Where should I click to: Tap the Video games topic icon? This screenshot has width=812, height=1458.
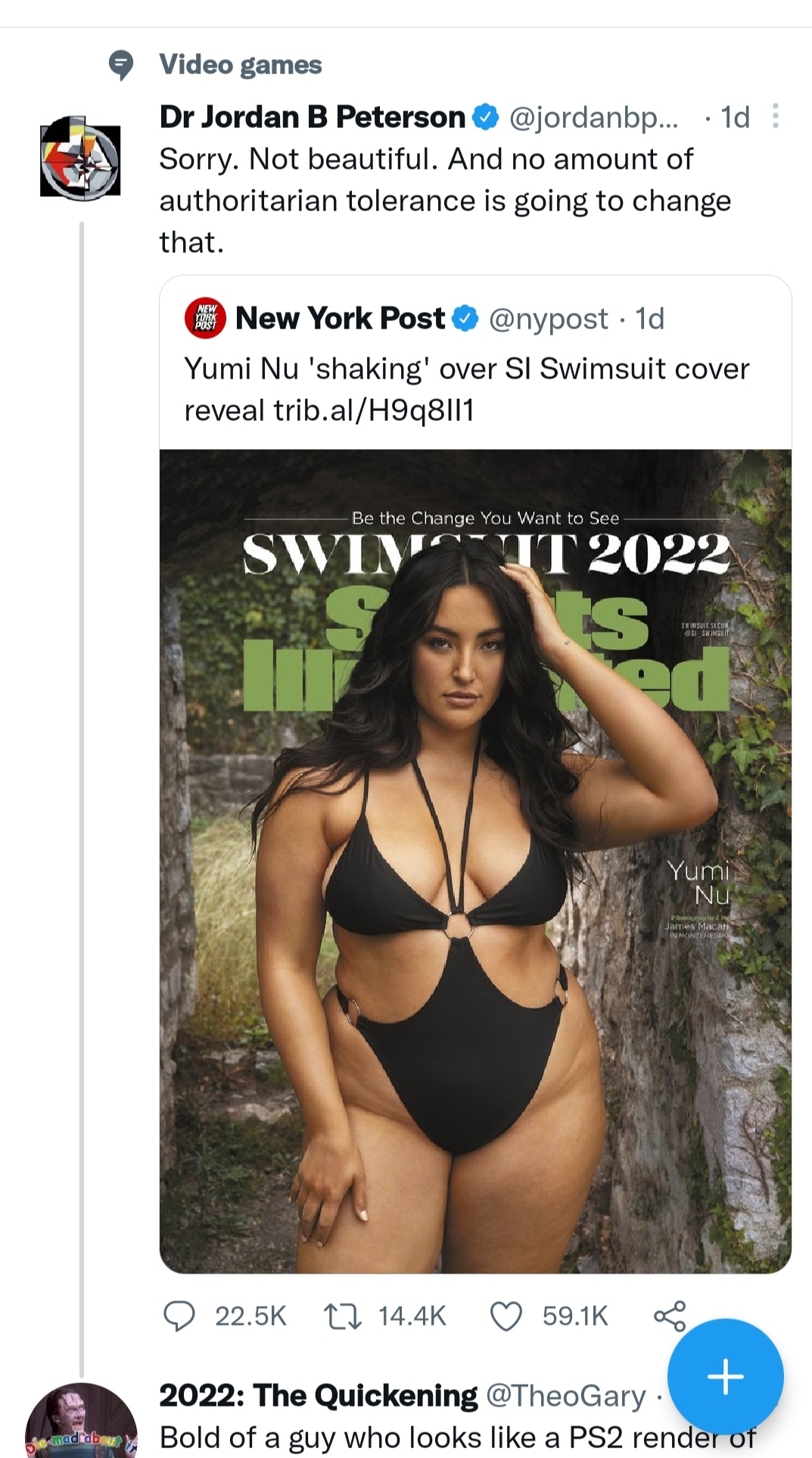click(x=120, y=65)
